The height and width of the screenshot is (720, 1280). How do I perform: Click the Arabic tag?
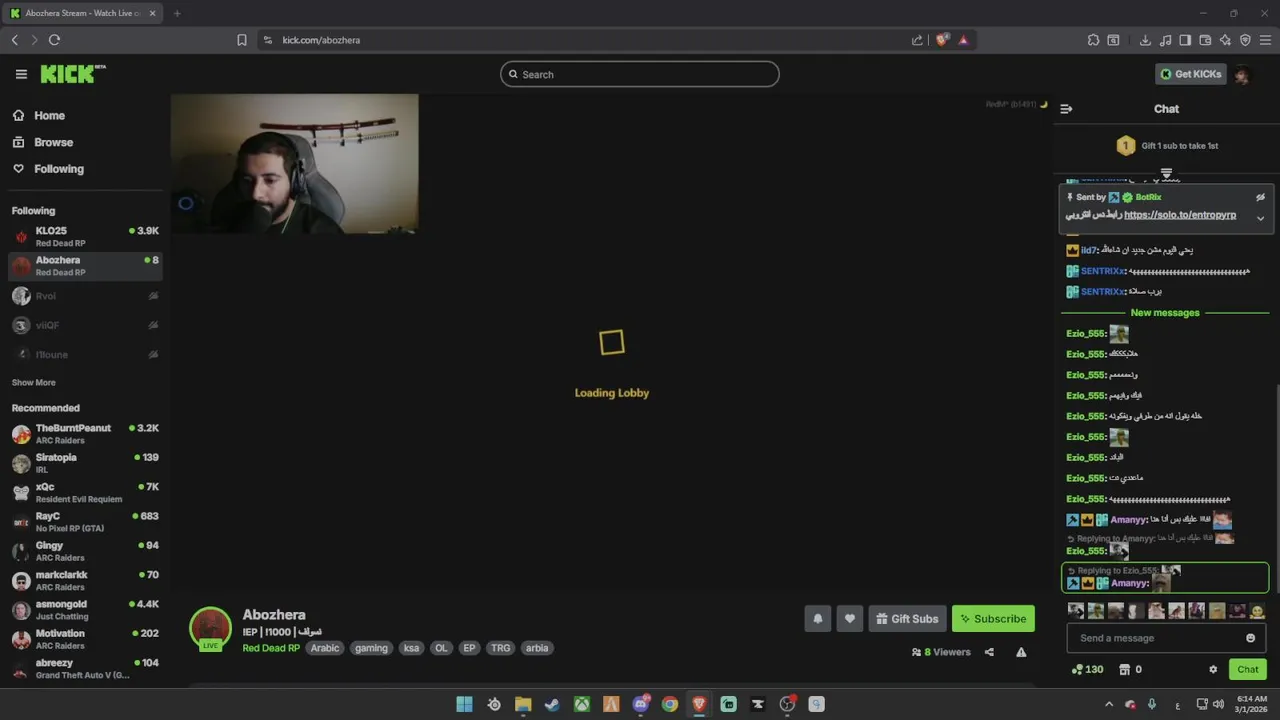pos(325,648)
